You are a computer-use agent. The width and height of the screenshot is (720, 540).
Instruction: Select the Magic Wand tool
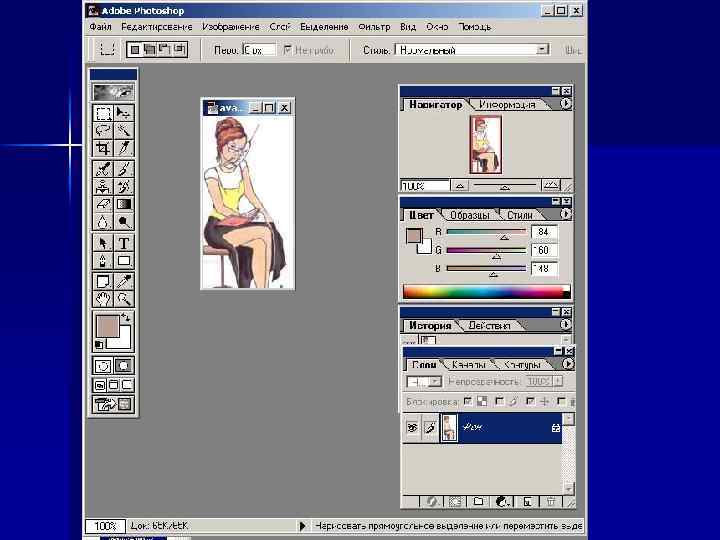[123, 130]
